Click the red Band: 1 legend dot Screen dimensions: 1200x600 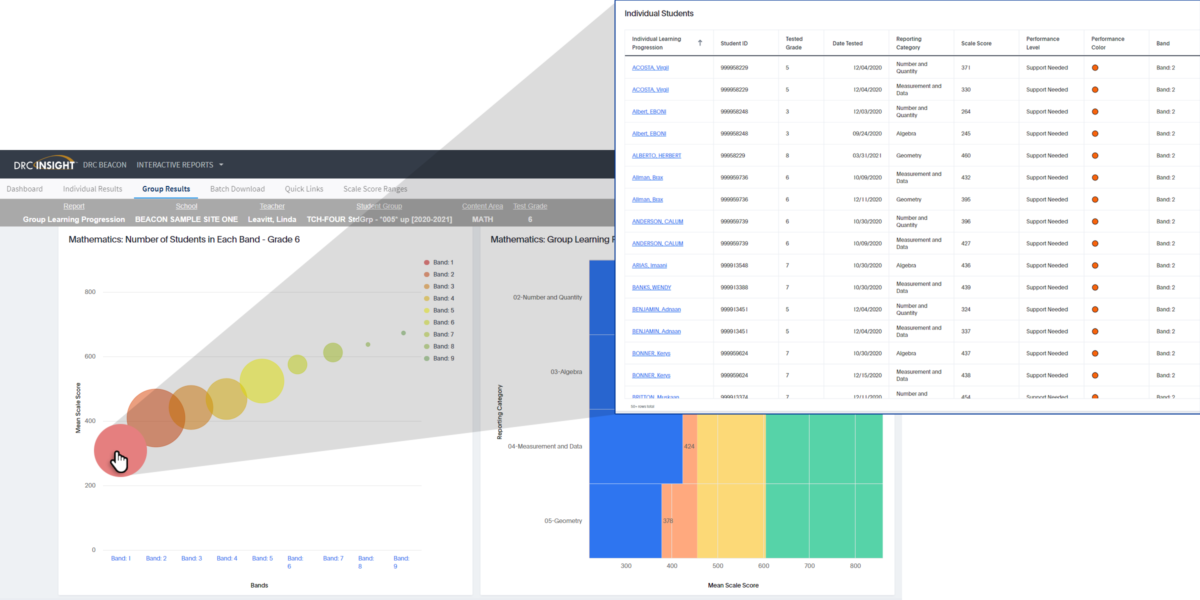(x=427, y=262)
